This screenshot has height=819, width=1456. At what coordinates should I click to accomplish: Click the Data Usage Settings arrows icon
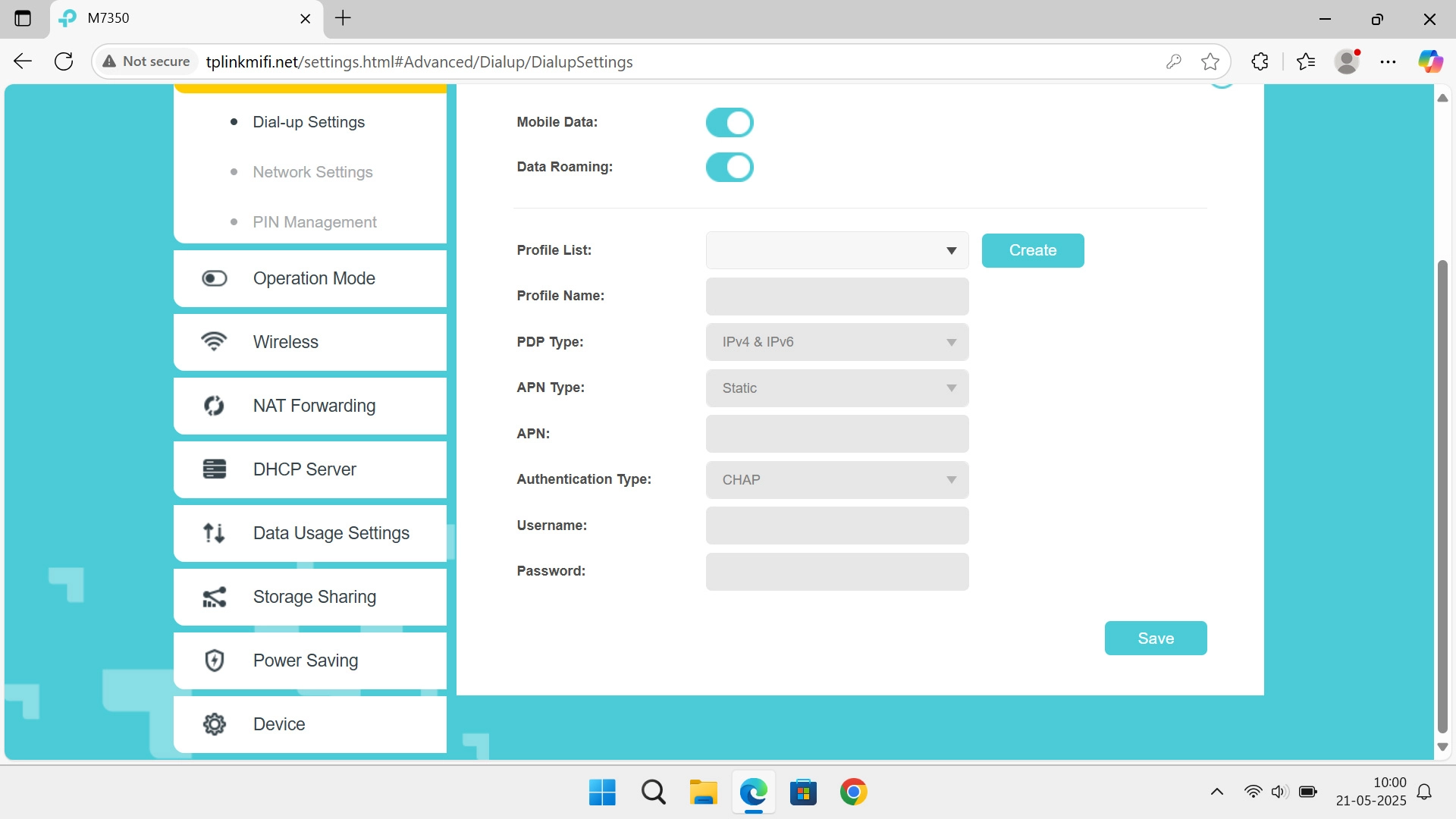tap(215, 533)
